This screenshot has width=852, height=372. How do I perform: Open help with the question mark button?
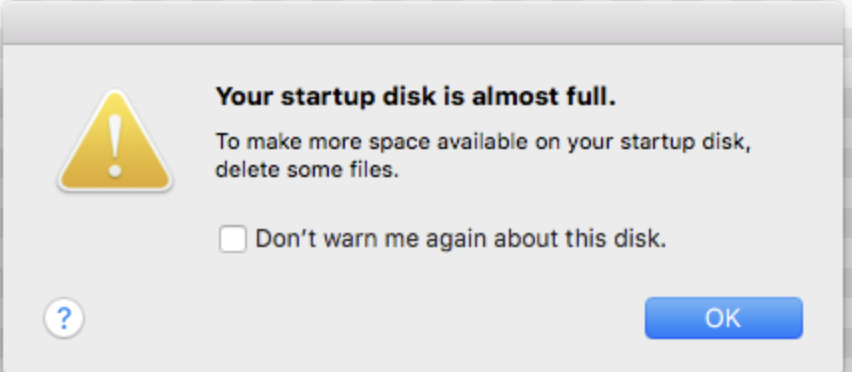[64, 318]
